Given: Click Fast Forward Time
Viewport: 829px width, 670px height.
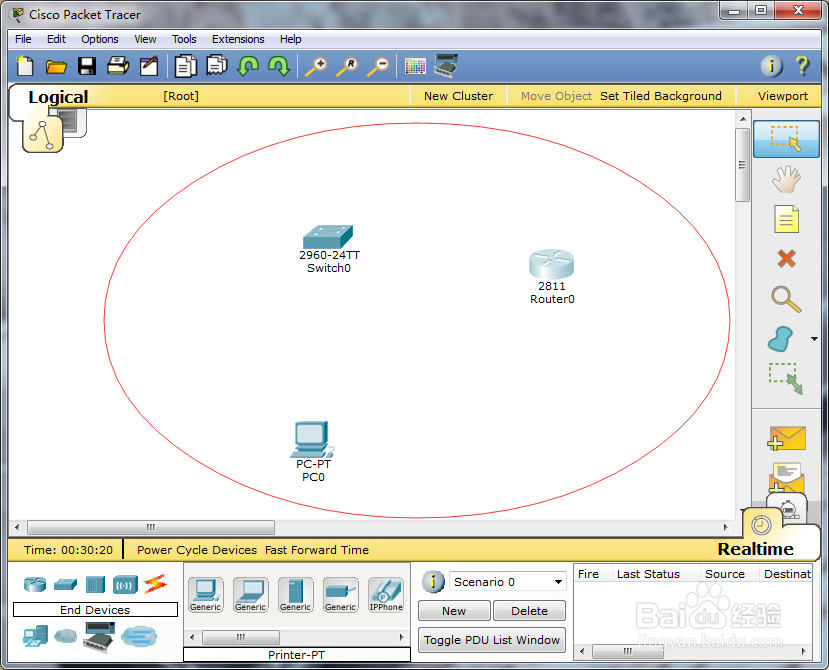Looking at the screenshot, I should [317, 550].
